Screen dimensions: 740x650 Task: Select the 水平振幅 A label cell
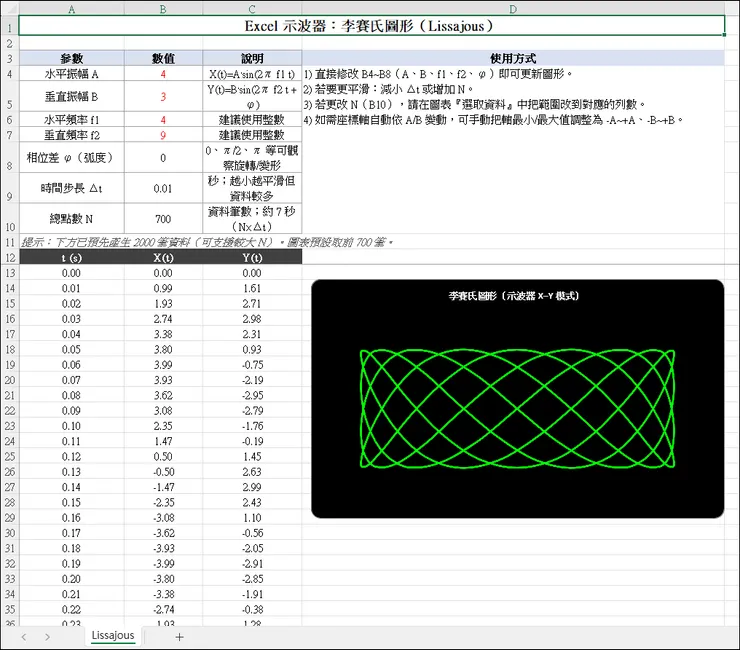[x=72, y=74]
